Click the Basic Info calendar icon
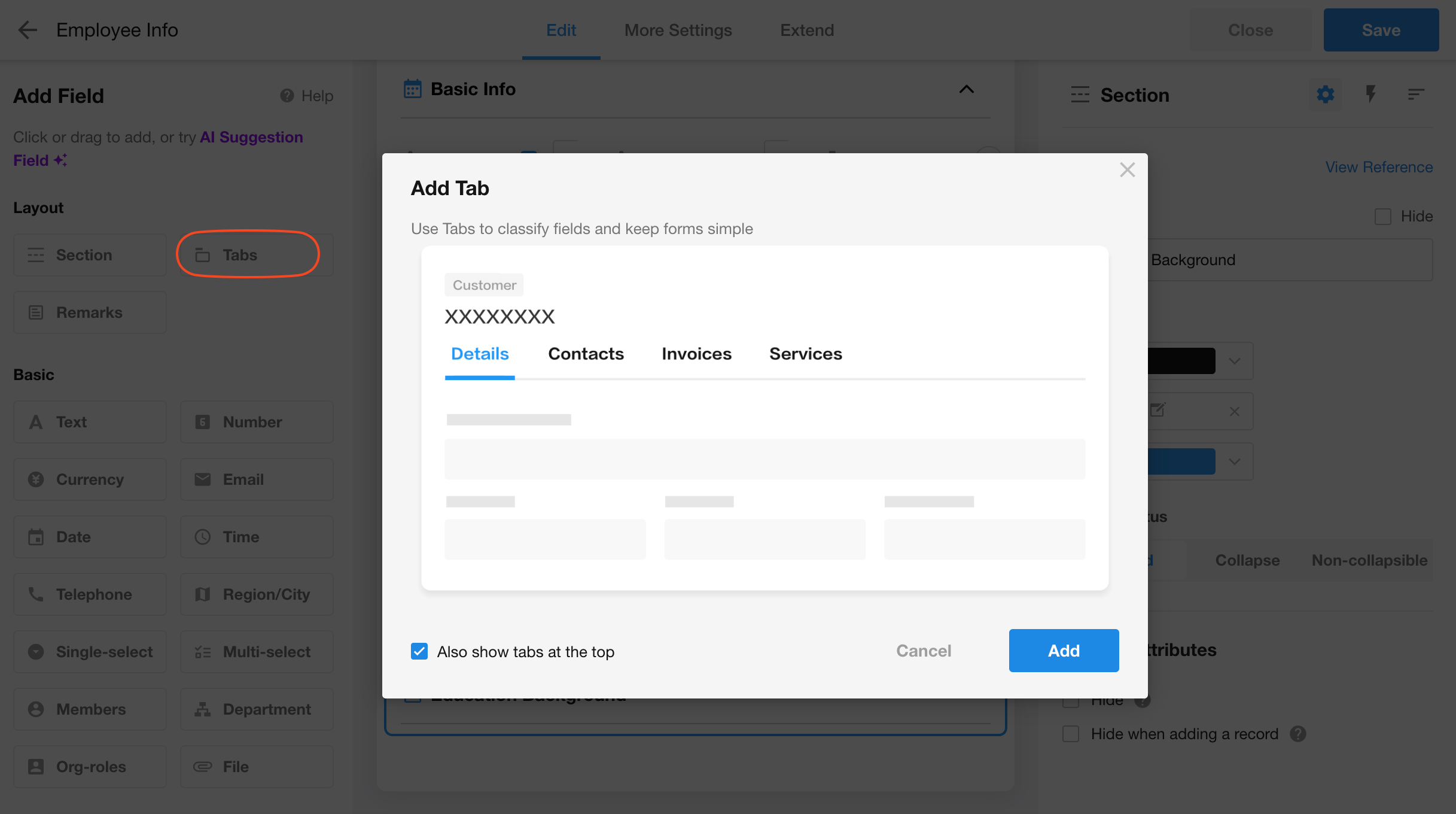 tap(413, 89)
